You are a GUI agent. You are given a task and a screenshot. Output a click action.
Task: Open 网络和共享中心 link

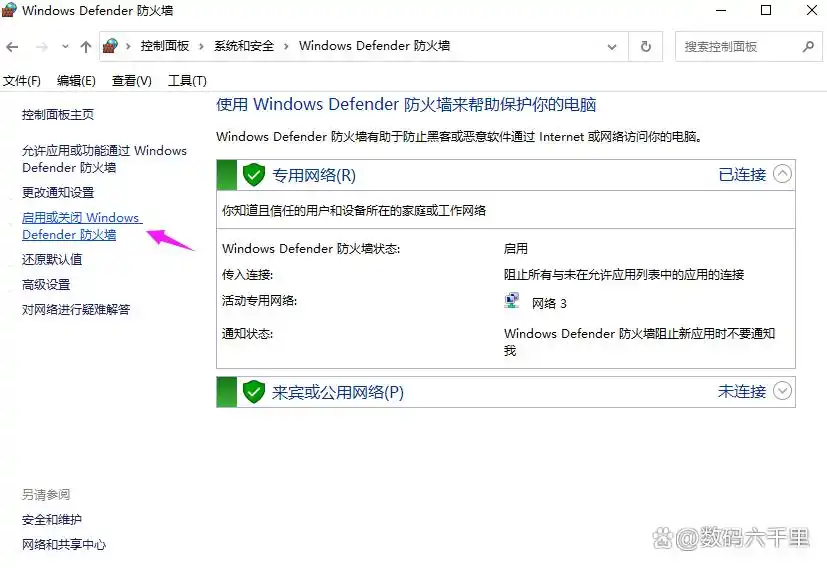click(64, 544)
